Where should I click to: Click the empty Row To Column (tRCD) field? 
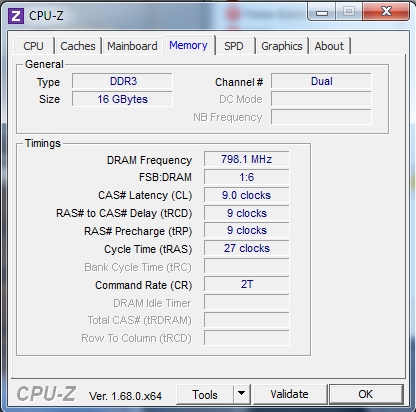[247, 338]
